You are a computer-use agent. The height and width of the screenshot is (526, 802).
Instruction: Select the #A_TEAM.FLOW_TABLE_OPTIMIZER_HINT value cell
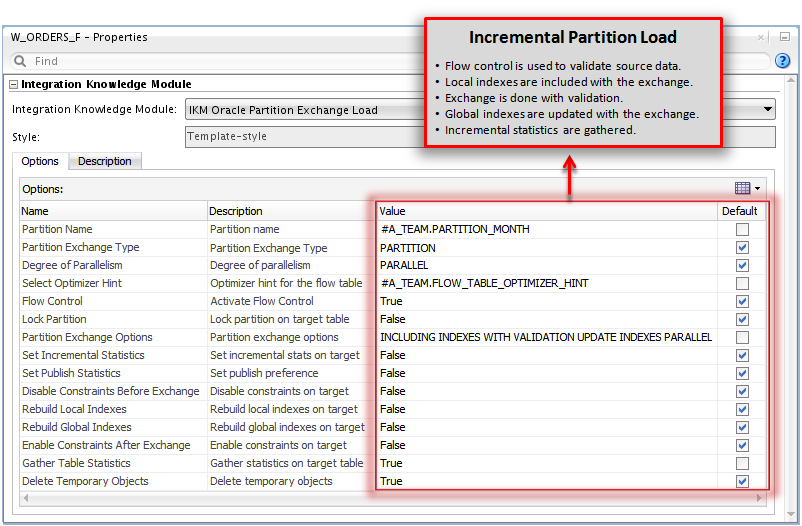coord(547,283)
